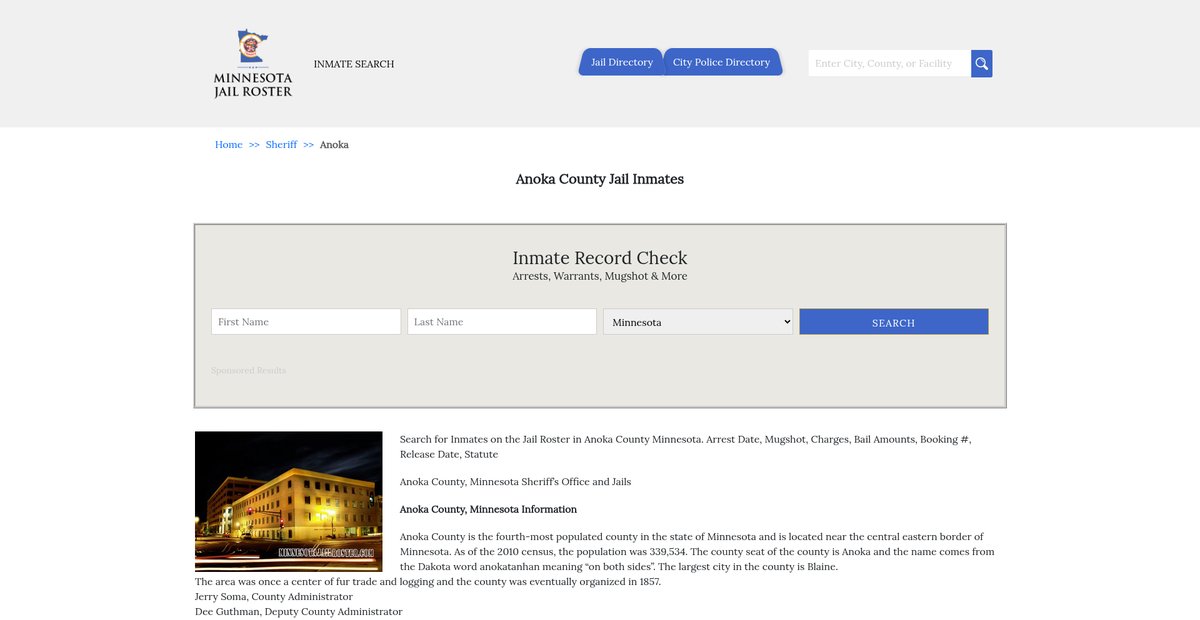Expand the Minnesota state dropdown
This screenshot has width=1200, height=620.
pos(698,322)
